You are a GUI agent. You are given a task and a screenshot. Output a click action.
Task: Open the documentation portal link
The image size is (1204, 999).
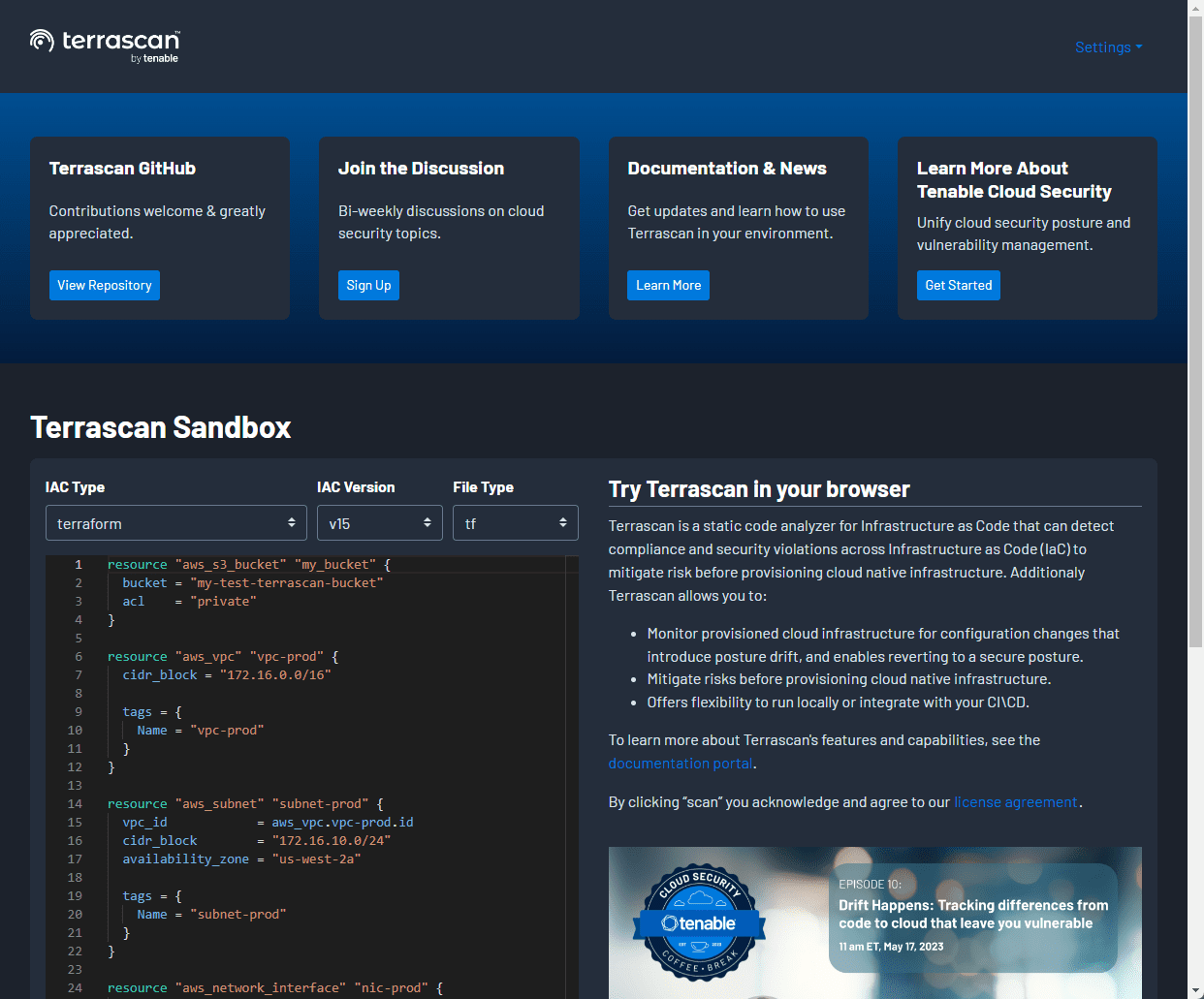681,764
